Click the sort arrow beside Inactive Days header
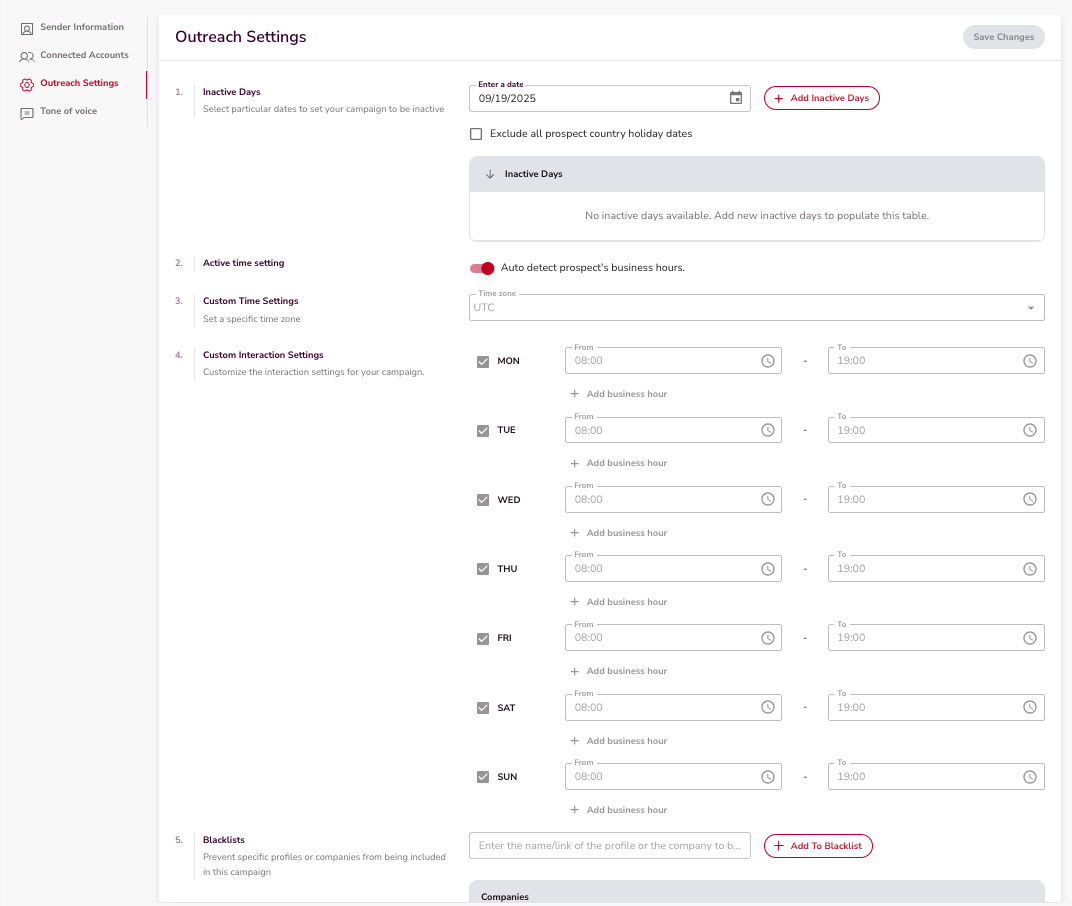Viewport: 1072px width, 906px height. coord(490,174)
